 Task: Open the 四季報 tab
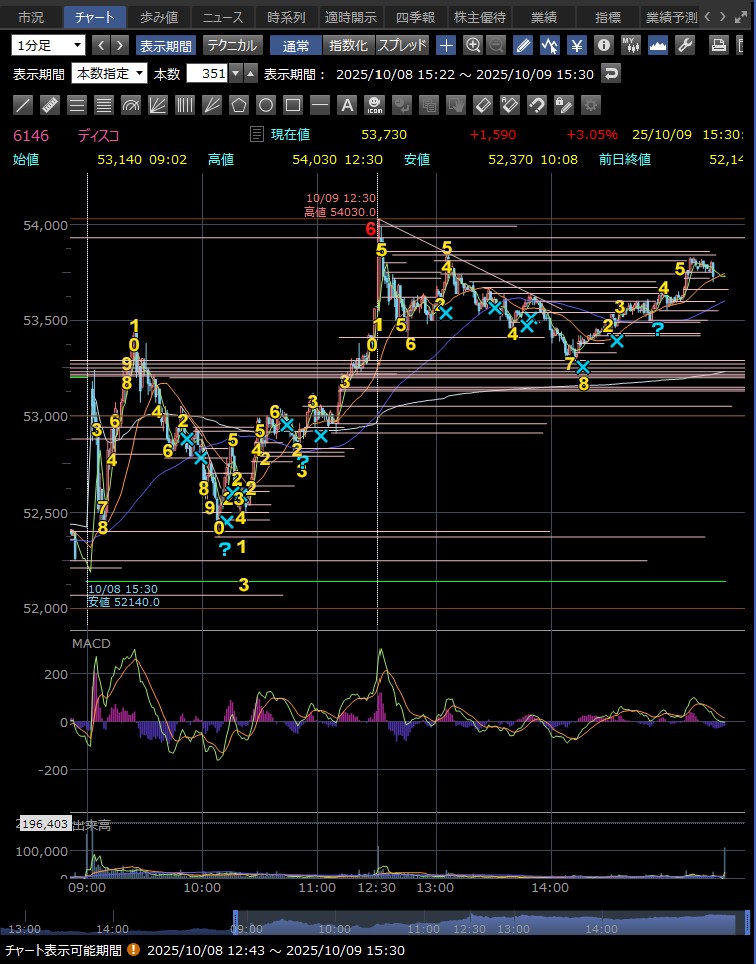(x=415, y=17)
